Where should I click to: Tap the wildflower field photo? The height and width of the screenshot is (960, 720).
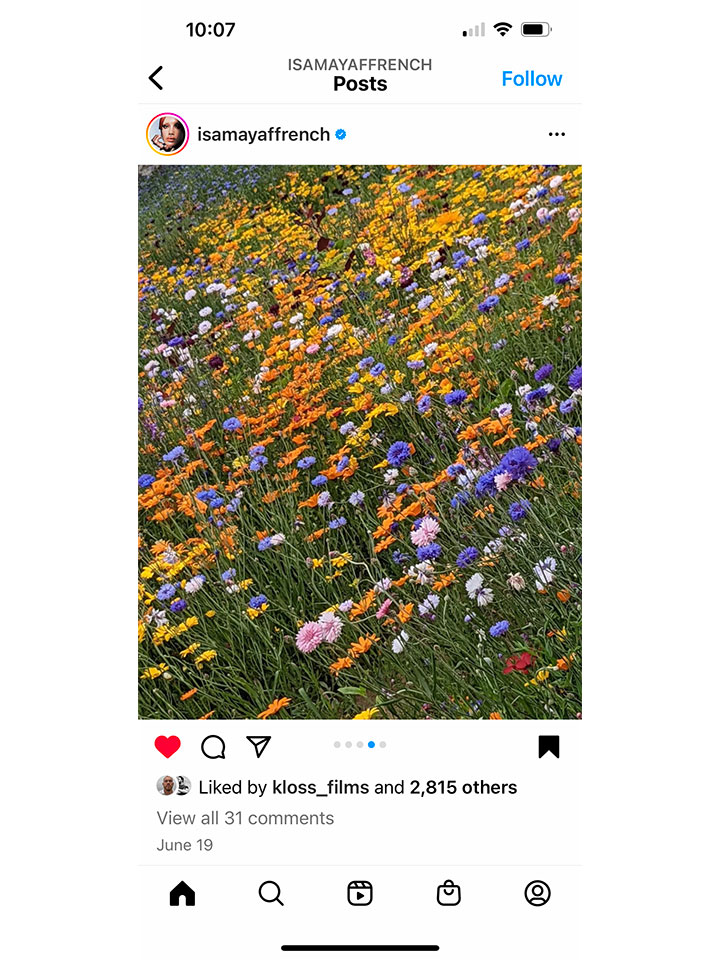[x=360, y=442]
